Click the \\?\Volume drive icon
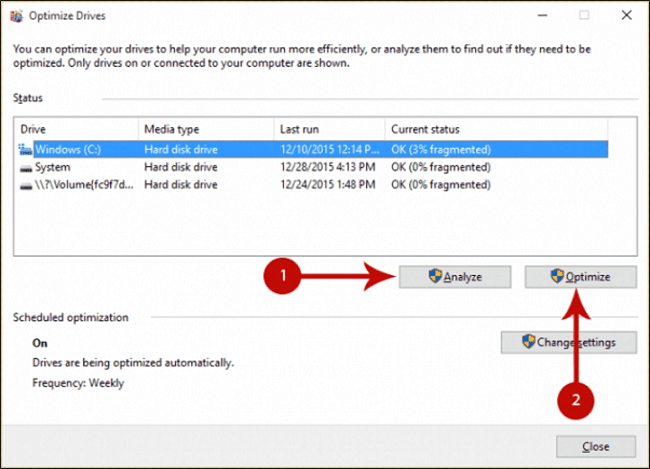The image size is (650, 469). coord(26,186)
